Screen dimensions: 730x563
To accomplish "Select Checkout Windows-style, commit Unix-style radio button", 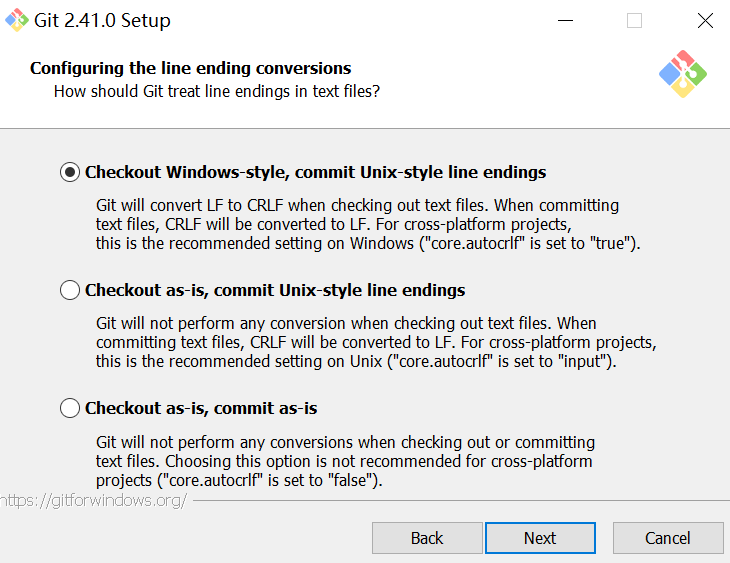I will [x=70, y=172].
